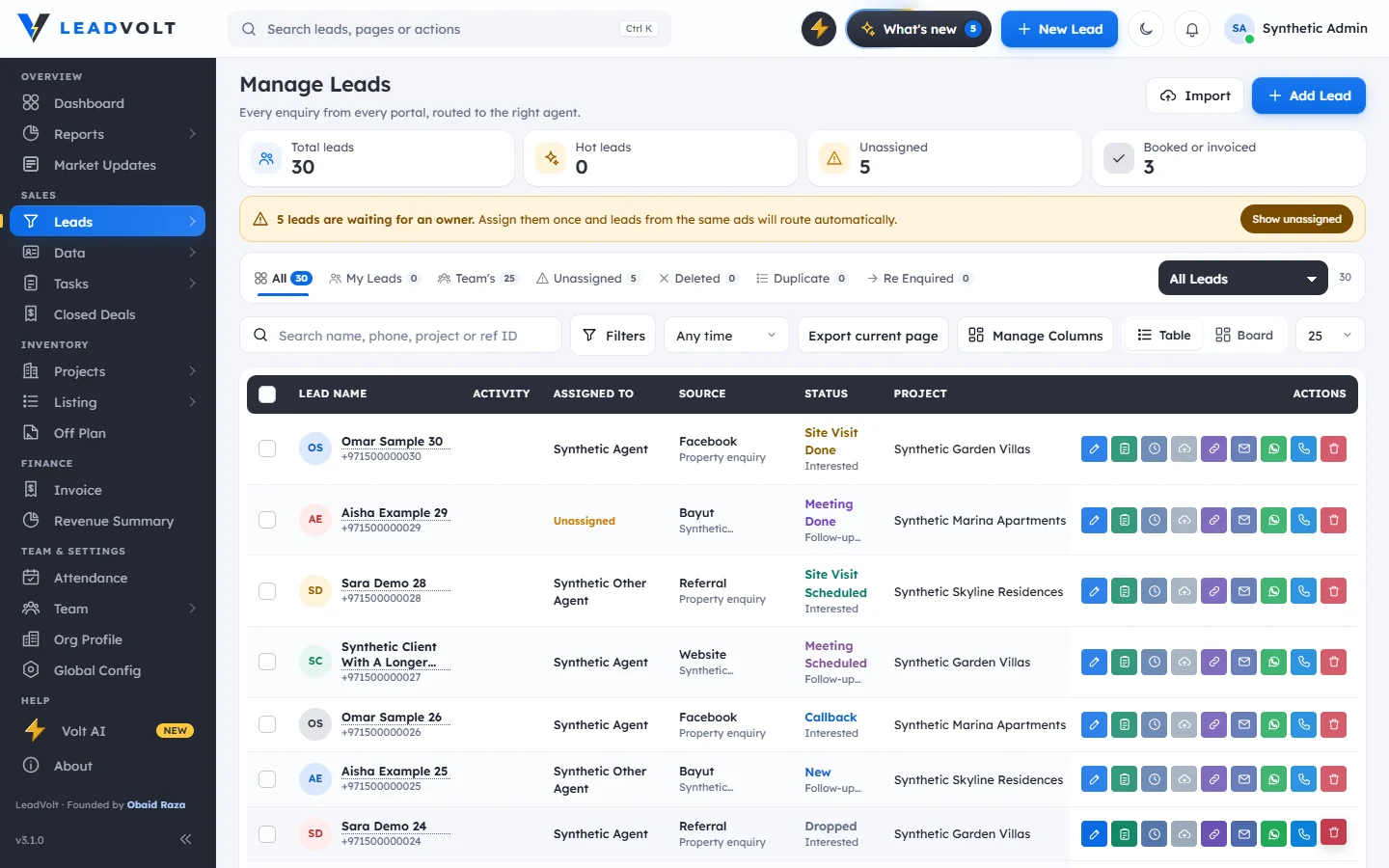
Task: Select checkbox for Synthetic Client With A Longer
Action: 267,662
